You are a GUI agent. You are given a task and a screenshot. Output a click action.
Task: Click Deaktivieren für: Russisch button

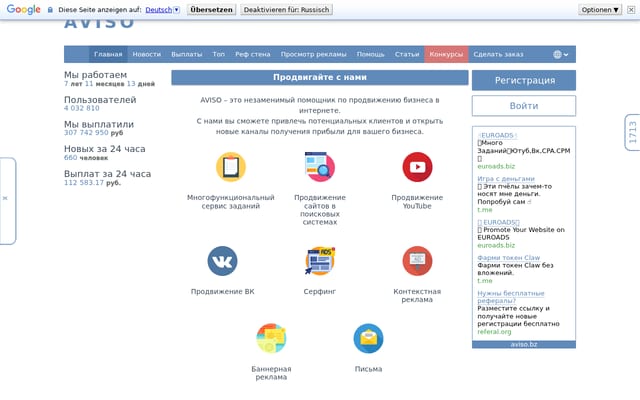pos(287,10)
